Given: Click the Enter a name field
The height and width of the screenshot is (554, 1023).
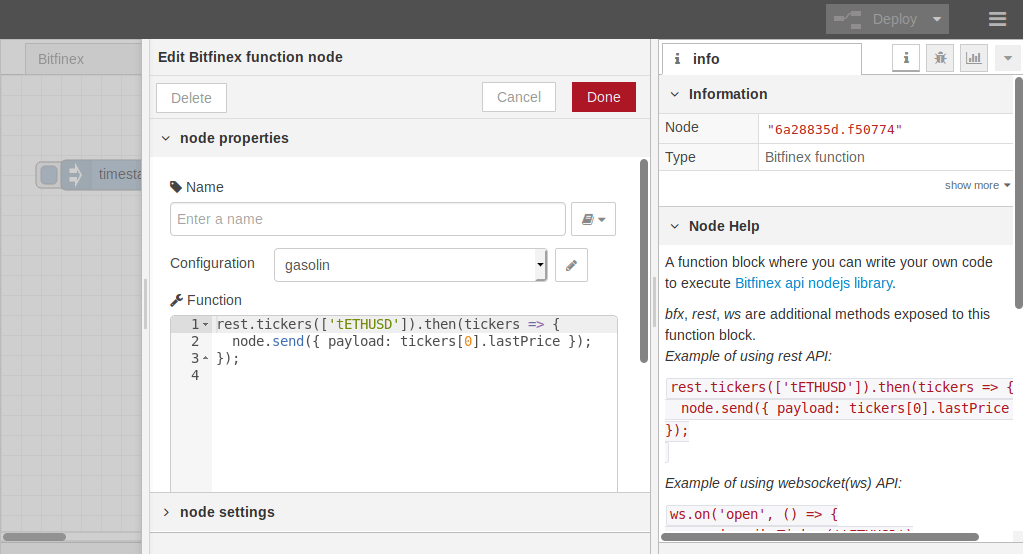Looking at the screenshot, I should (367, 219).
